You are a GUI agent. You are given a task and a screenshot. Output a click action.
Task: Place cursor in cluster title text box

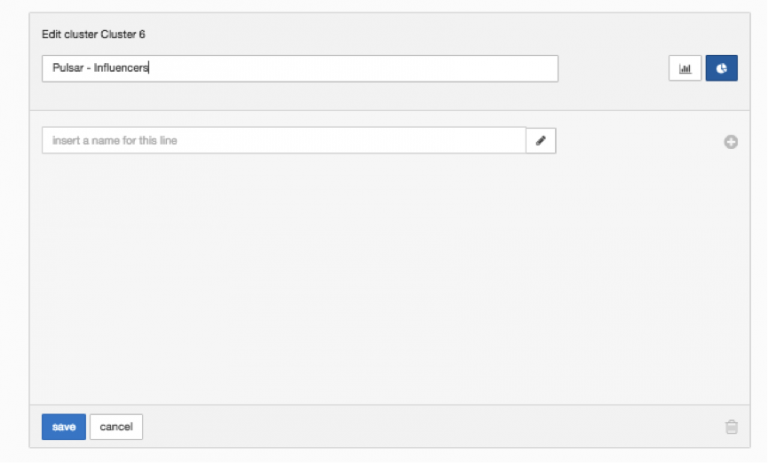(300, 69)
